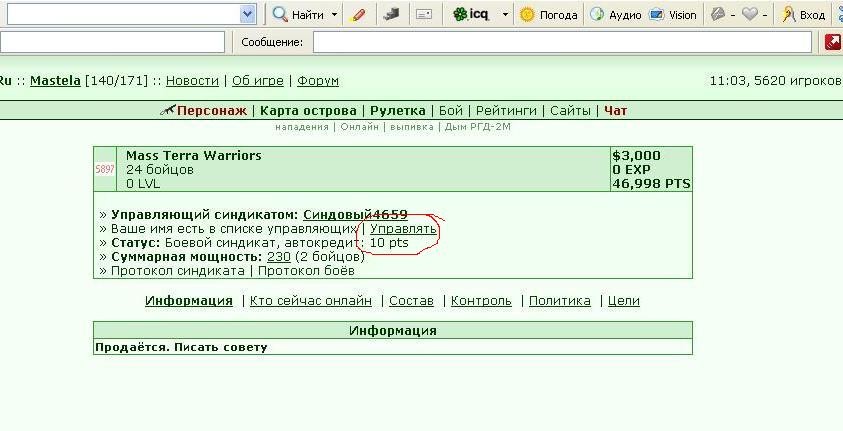Open Карта острова menu item
Viewport: 843px width, 431px height.
pos(308,111)
